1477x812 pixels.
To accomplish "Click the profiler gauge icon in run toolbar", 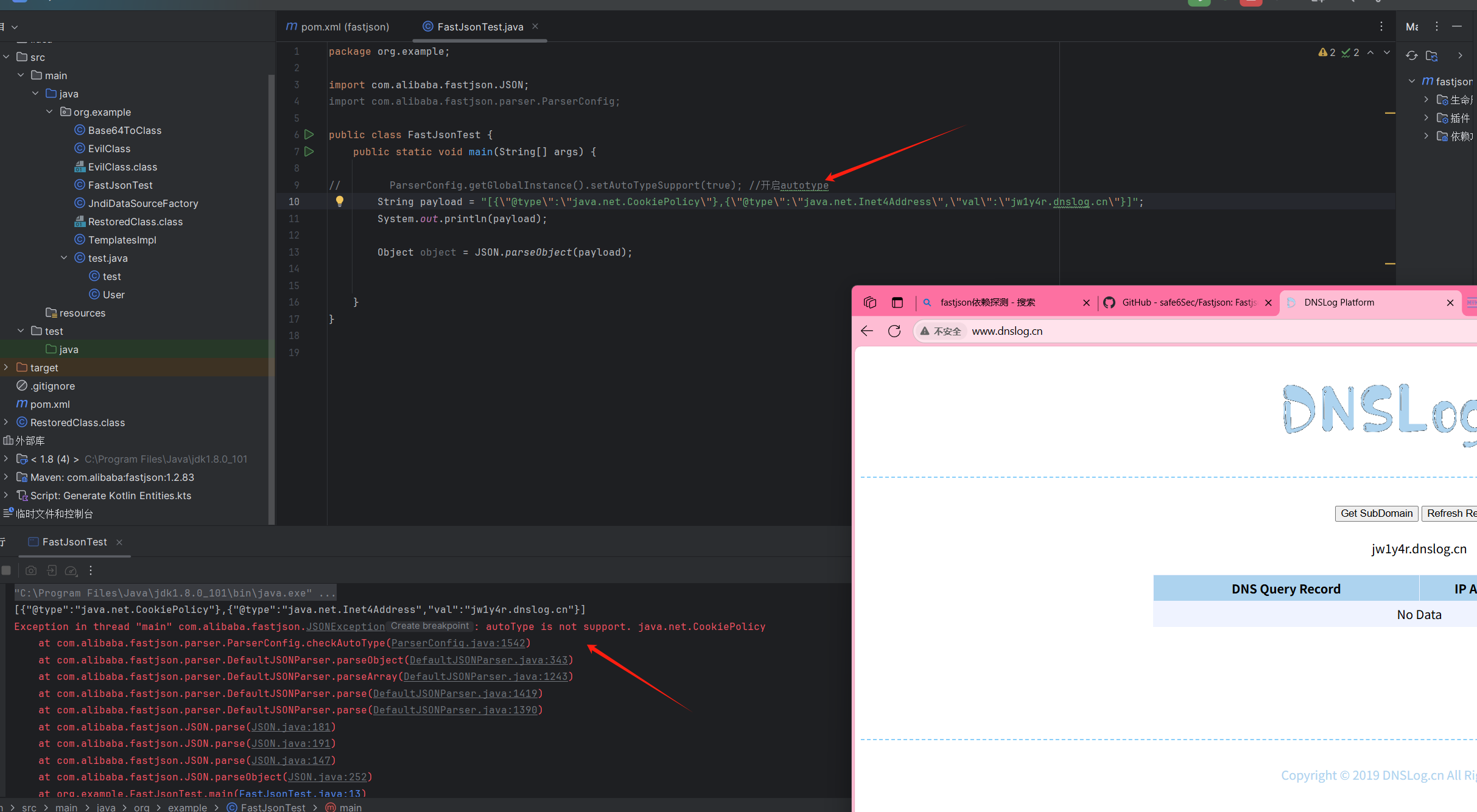I will 71,570.
